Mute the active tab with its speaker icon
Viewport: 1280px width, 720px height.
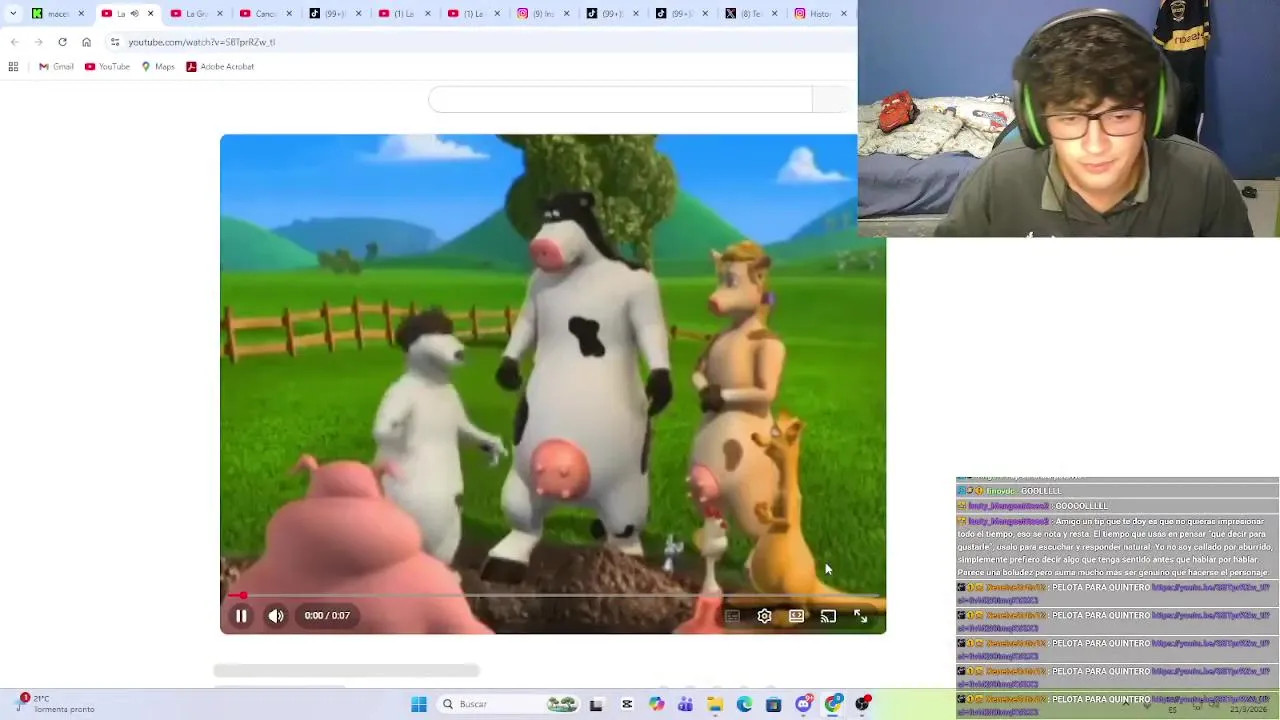point(134,13)
